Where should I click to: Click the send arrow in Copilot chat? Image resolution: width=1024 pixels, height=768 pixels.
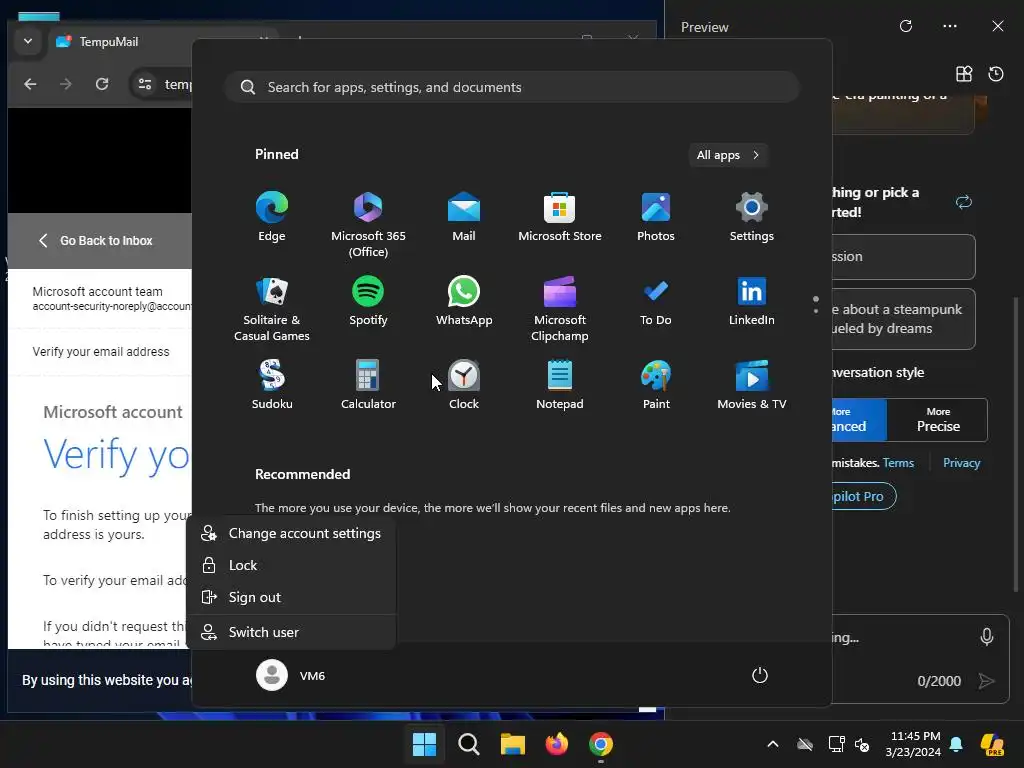(x=986, y=681)
